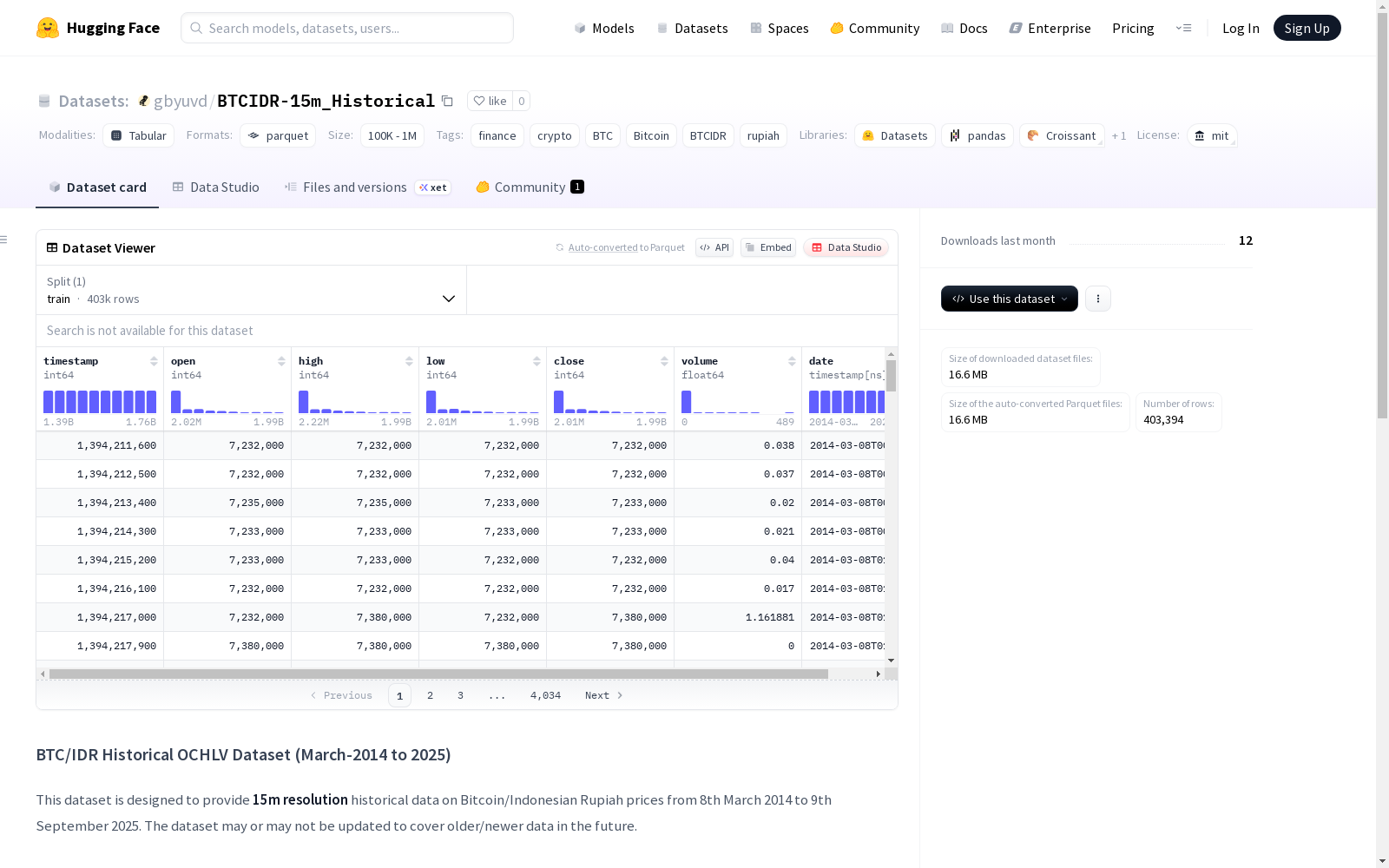Open Spaces in the top navigation
The width and height of the screenshot is (1389, 868).
pos(780,28)
